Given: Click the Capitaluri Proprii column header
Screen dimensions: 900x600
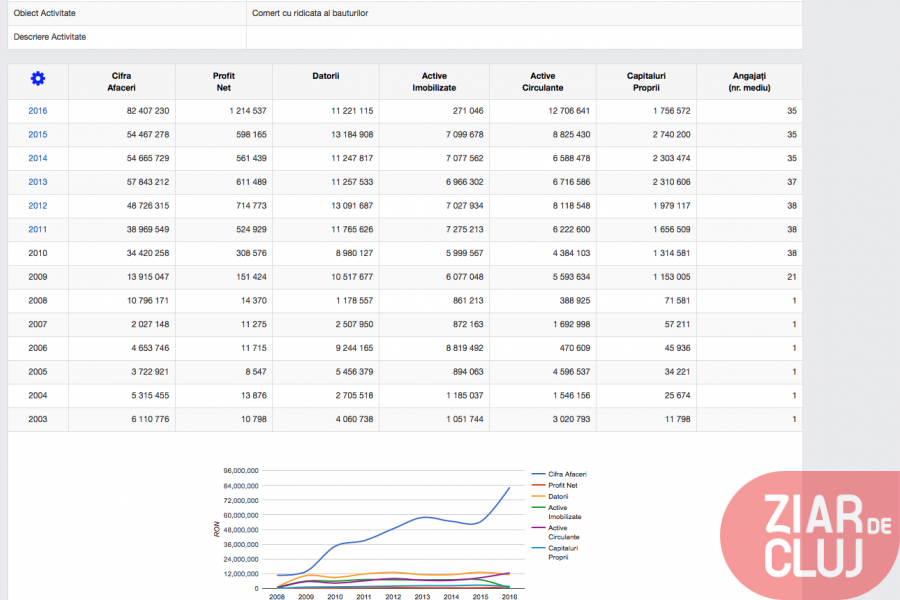Looking at the screenshot, I should (x=646, y=82).
